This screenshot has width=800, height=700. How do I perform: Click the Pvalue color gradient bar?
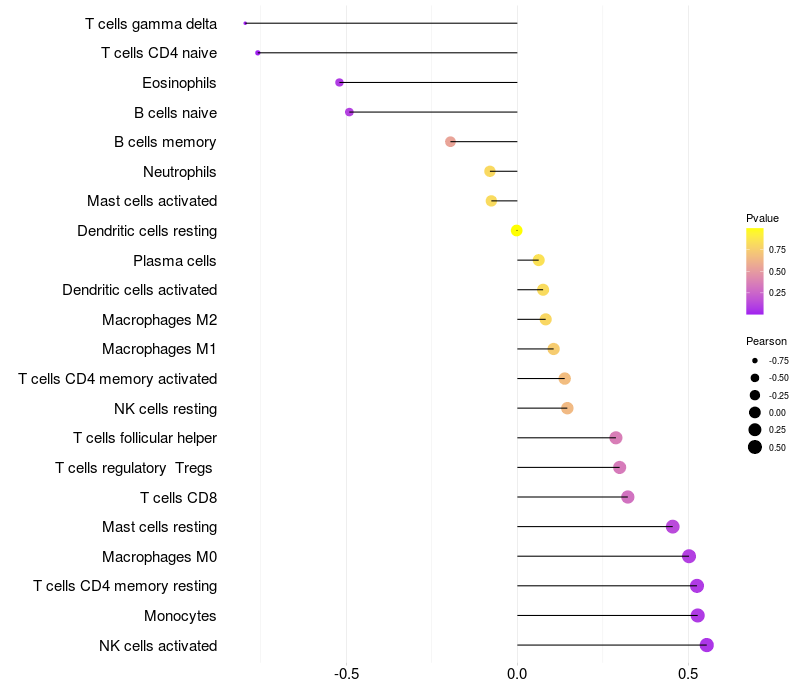pyautogui.click(x=755, y=271)
